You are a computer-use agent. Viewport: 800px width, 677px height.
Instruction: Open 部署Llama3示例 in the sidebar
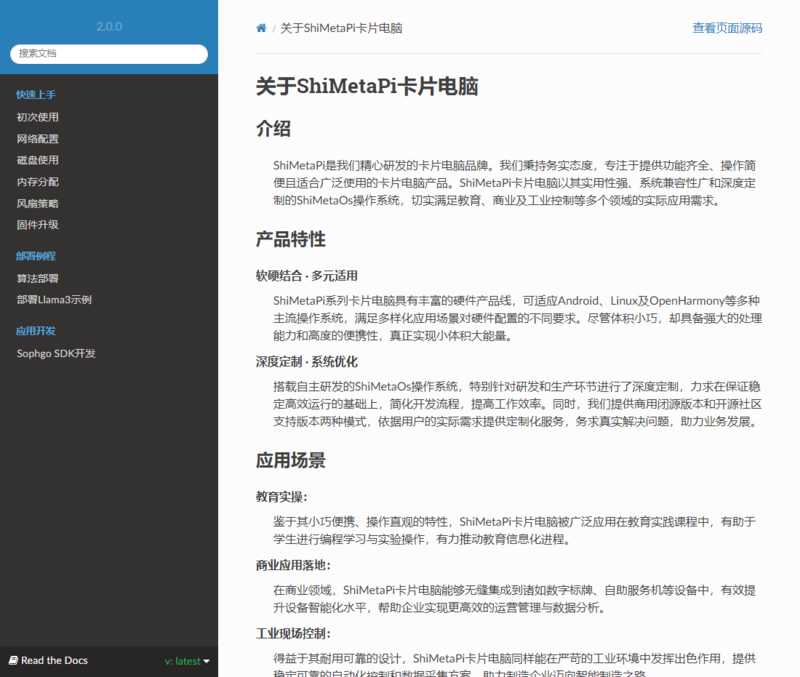pos(54,300)
